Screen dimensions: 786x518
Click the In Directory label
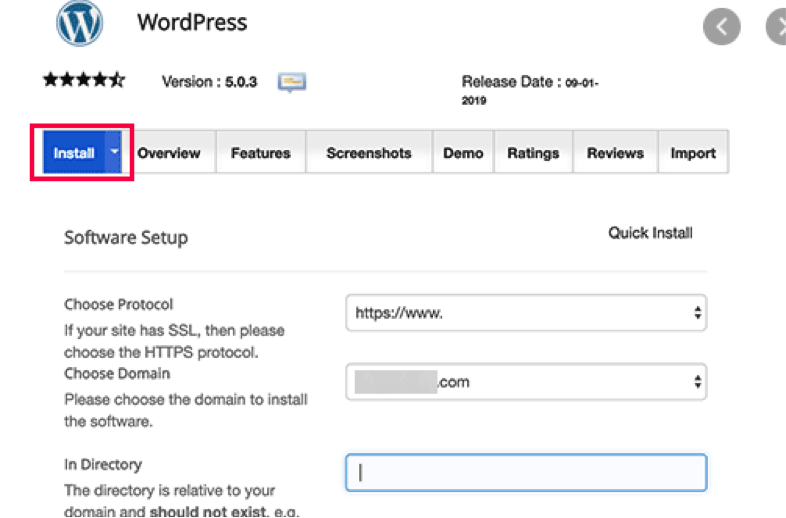(x=103, y=464)
